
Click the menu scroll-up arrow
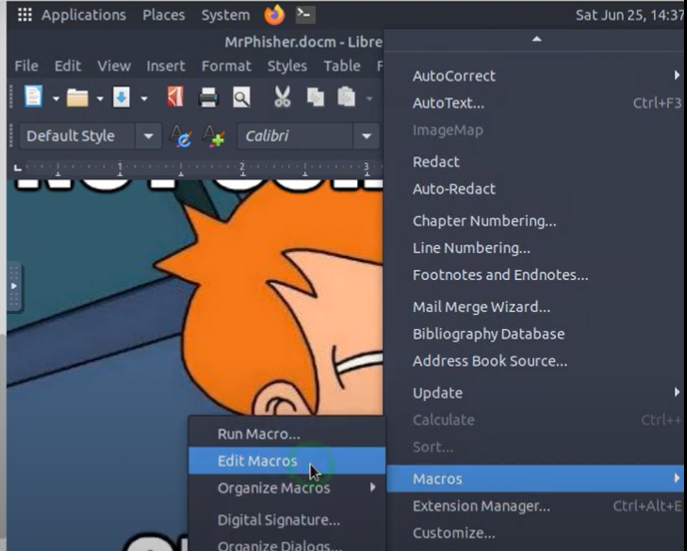coord(536,39)
